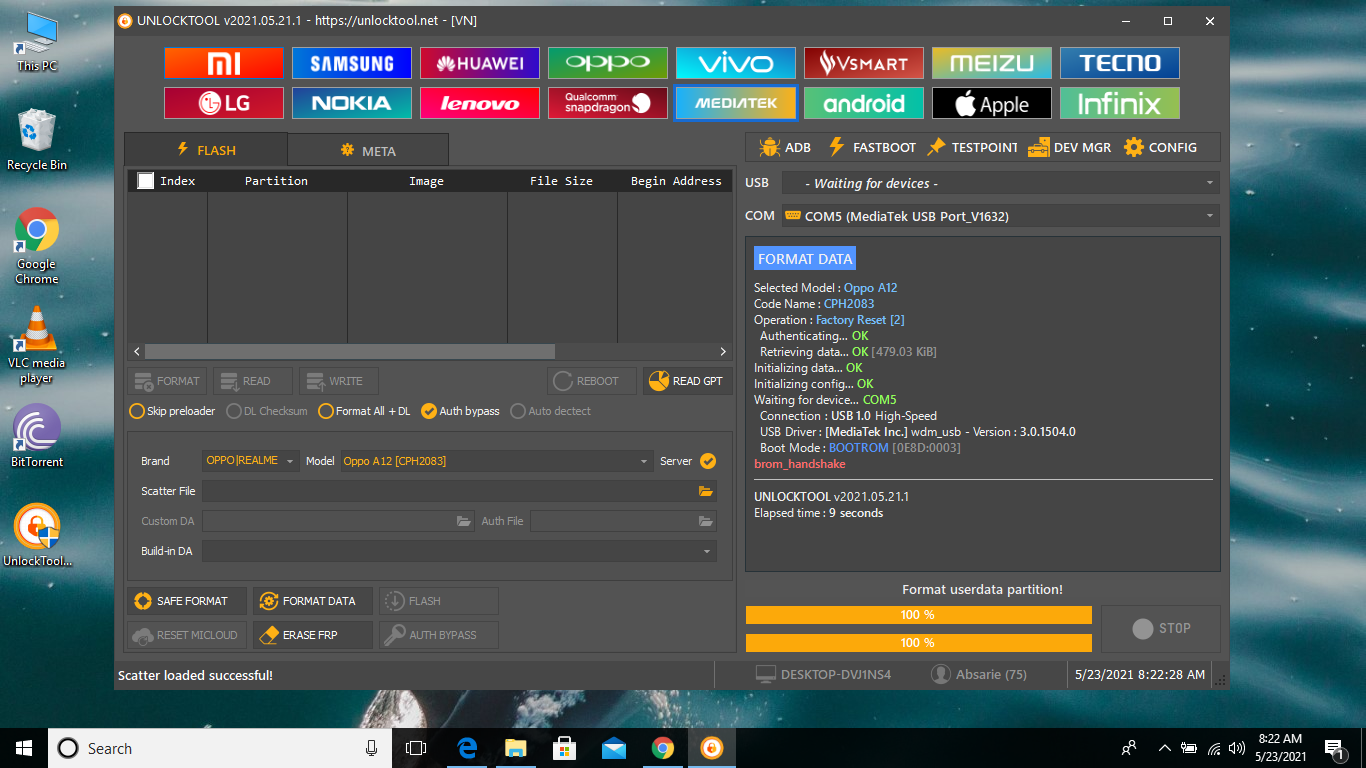Click the READ partition button
The height and width of the screenshot is (768, 1366).
point(253,381)
